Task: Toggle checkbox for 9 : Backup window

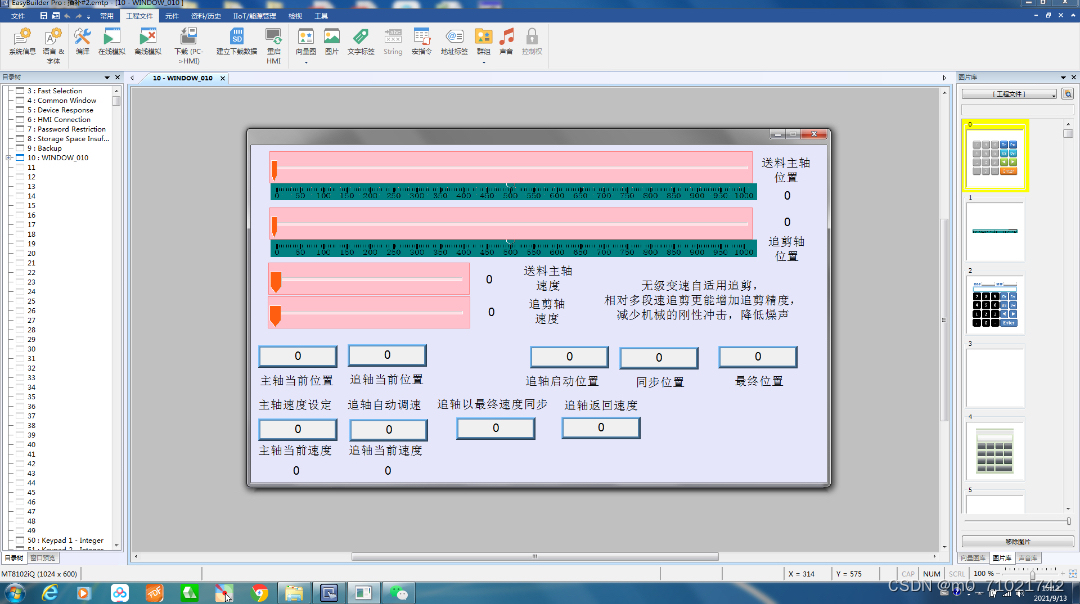Action: tap(20, 148)
